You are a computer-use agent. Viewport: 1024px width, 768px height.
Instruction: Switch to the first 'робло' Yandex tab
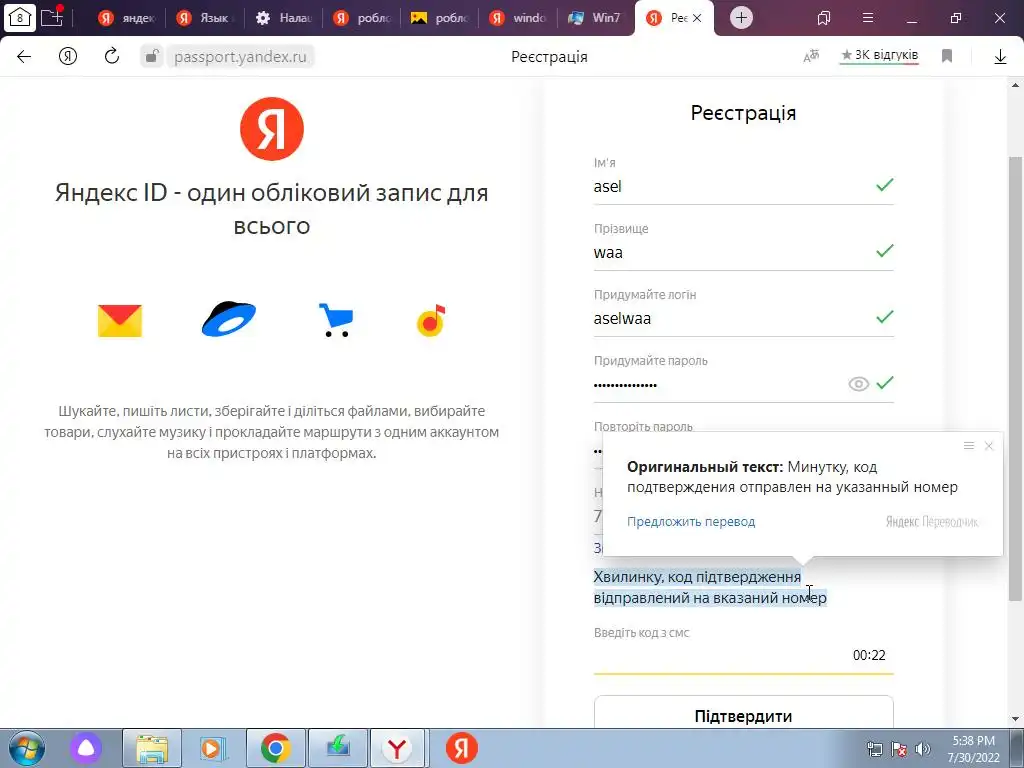point(361,18)
